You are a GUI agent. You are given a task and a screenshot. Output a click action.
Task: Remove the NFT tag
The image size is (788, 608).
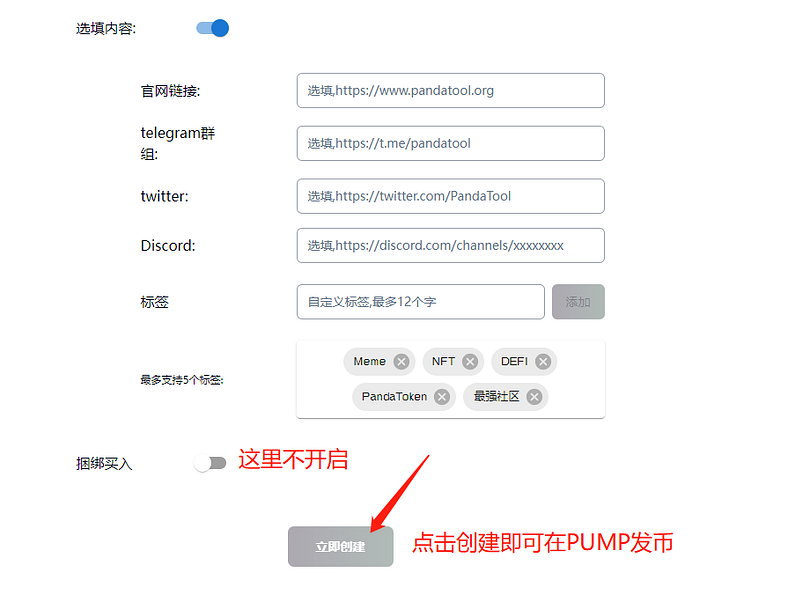click(470, 362)
